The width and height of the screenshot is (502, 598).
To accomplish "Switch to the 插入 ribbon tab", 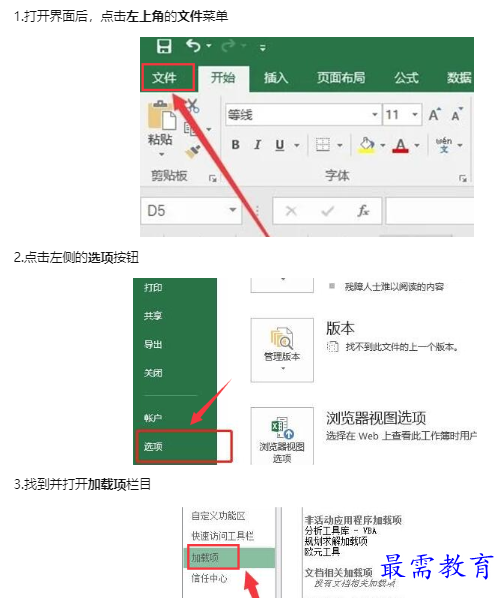I will 276,78.
